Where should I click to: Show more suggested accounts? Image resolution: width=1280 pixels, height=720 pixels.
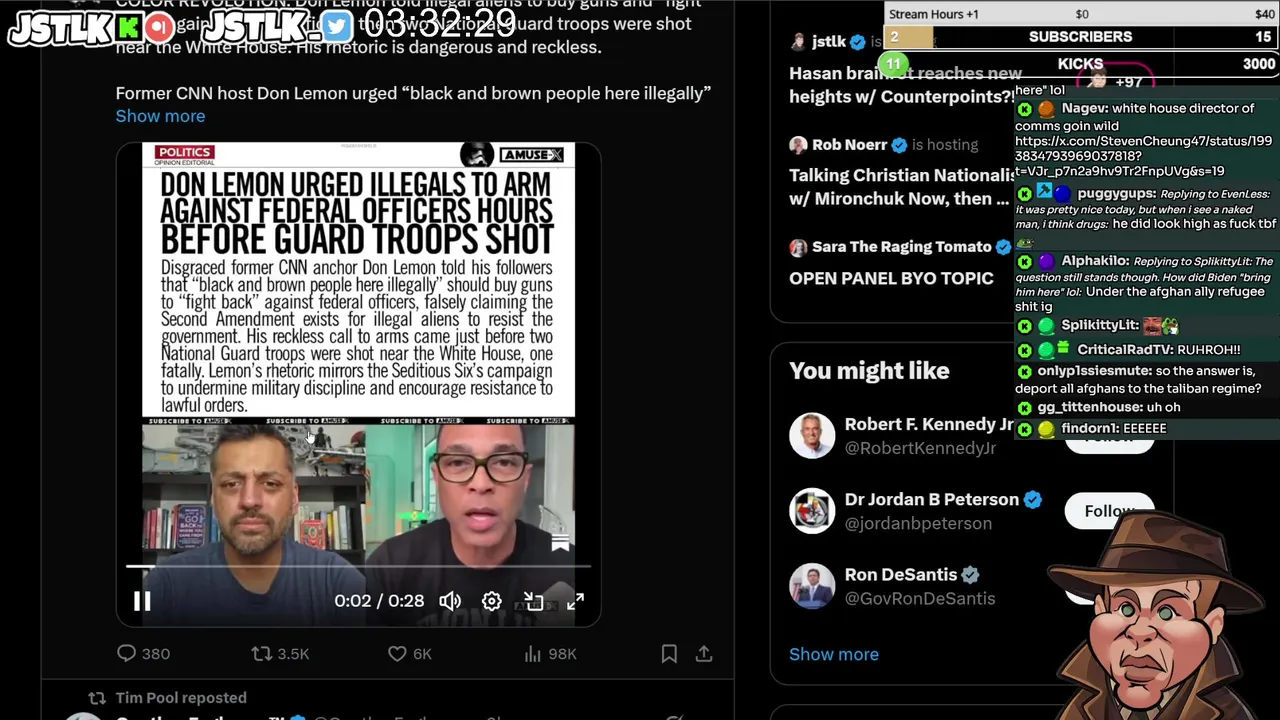[x=834, y=654]
